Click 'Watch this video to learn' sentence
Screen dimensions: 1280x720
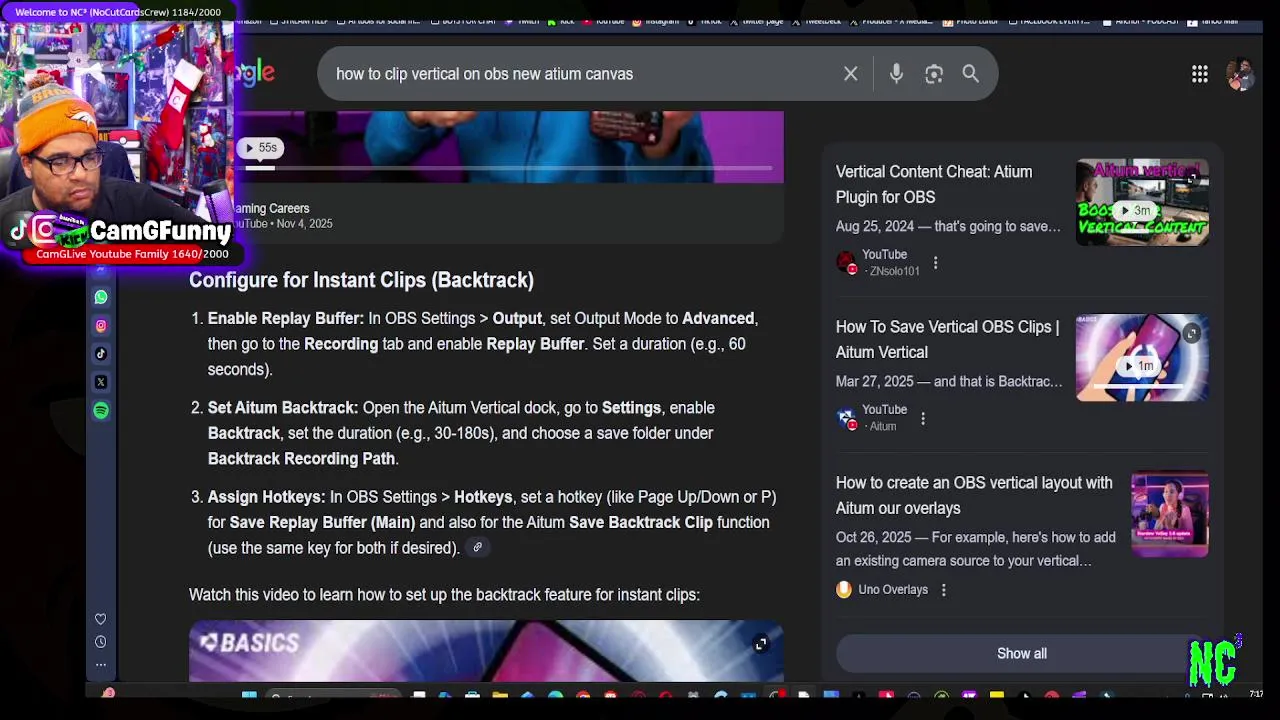(444, 594)
